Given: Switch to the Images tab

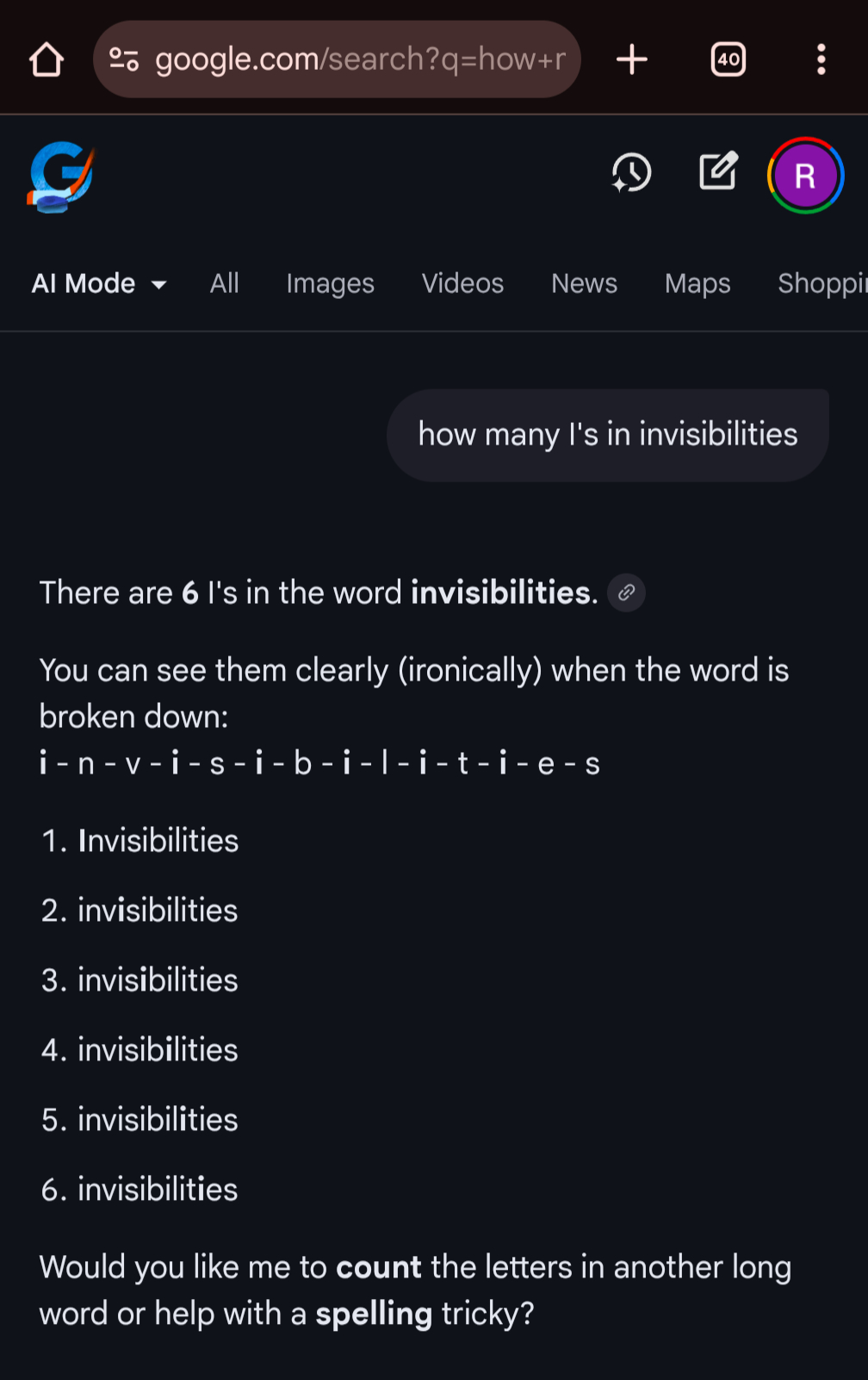Looking at the screenshot, I should coord(330,283).
